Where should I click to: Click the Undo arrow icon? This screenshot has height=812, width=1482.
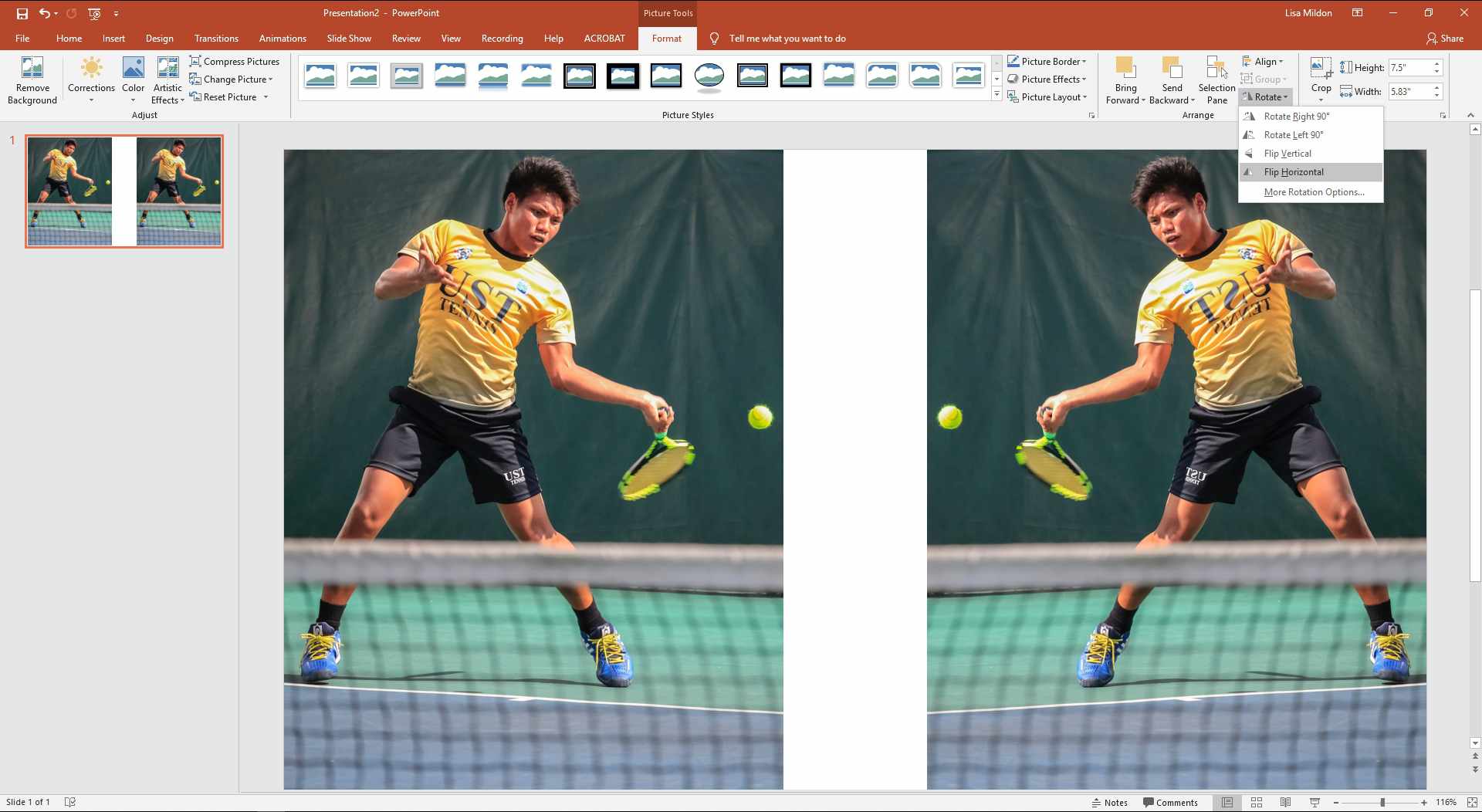tap(46, 13)
